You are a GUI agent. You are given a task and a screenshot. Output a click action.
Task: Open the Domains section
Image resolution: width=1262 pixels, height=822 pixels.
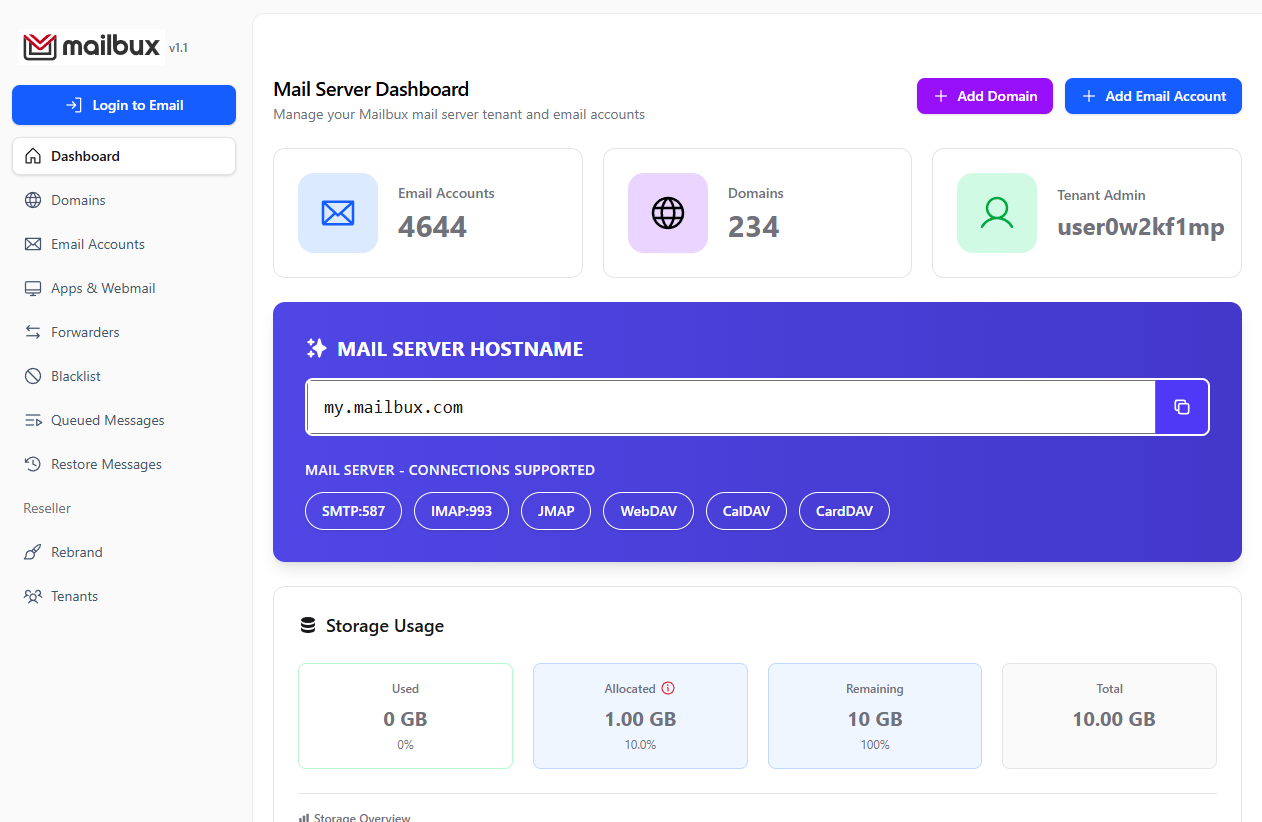[77, 200]
